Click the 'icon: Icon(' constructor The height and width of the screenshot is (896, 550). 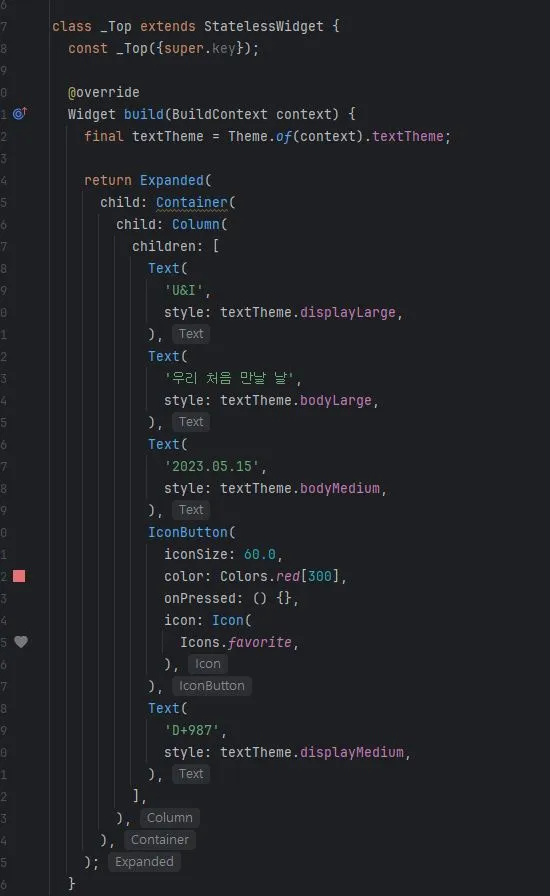click(208, 621)
